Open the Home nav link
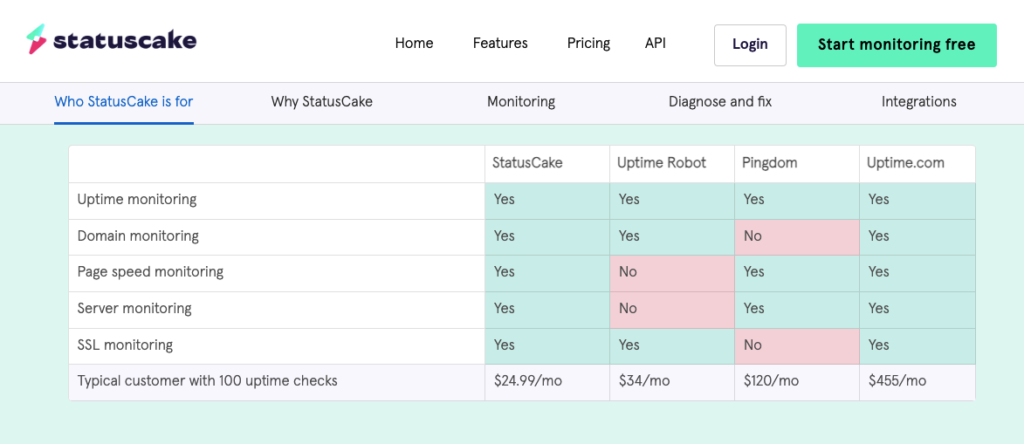The width and height of the screenshot is (1024, 444). tap(414, 44)
